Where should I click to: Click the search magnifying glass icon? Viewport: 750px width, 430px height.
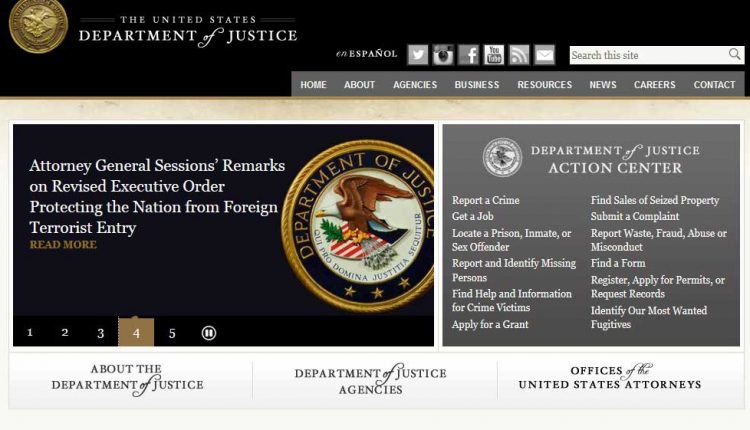point(734,55)
